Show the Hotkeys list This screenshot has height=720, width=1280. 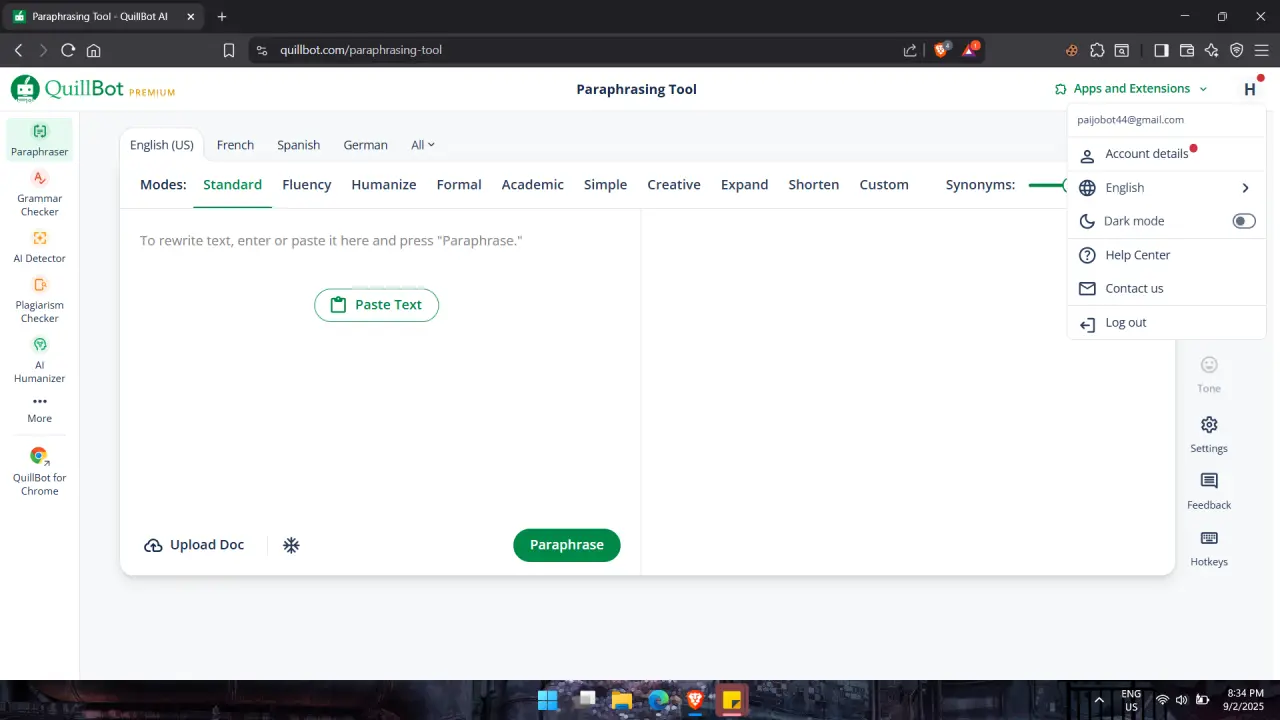1209,548
